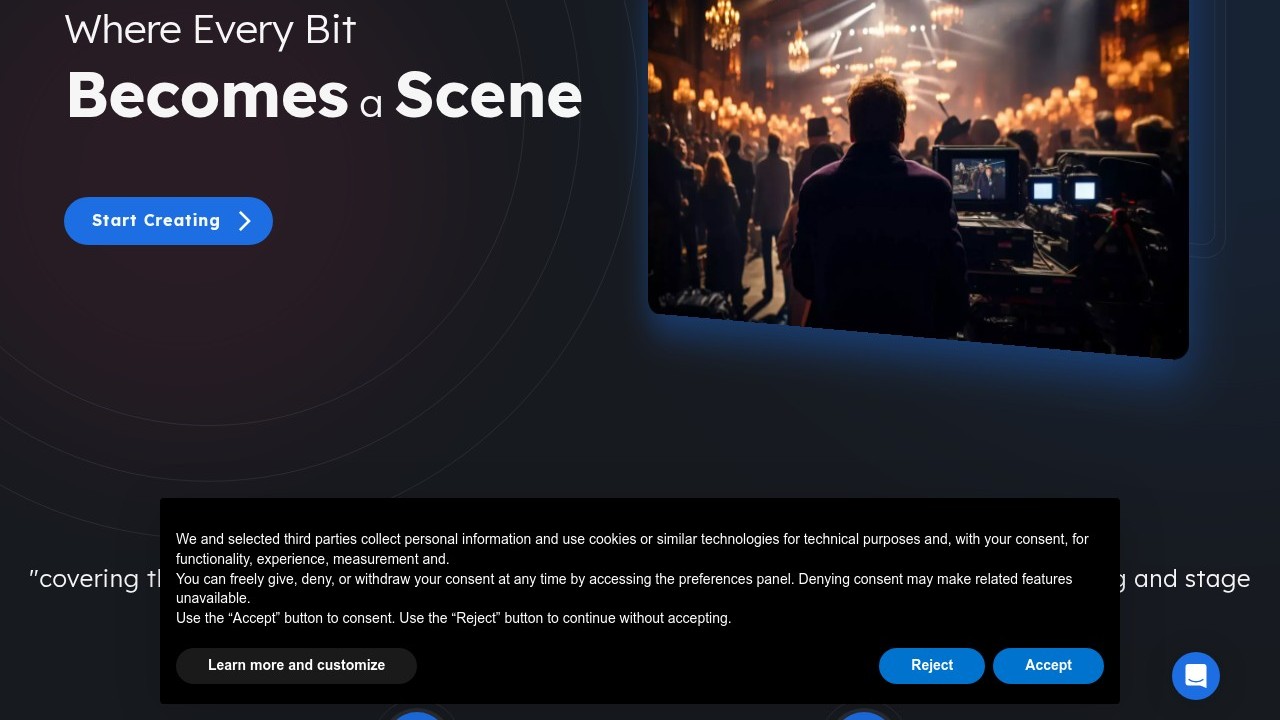The image size is (1280, 720).
Task: Open Learn more and customize preferences
Action: coord(296,666)
